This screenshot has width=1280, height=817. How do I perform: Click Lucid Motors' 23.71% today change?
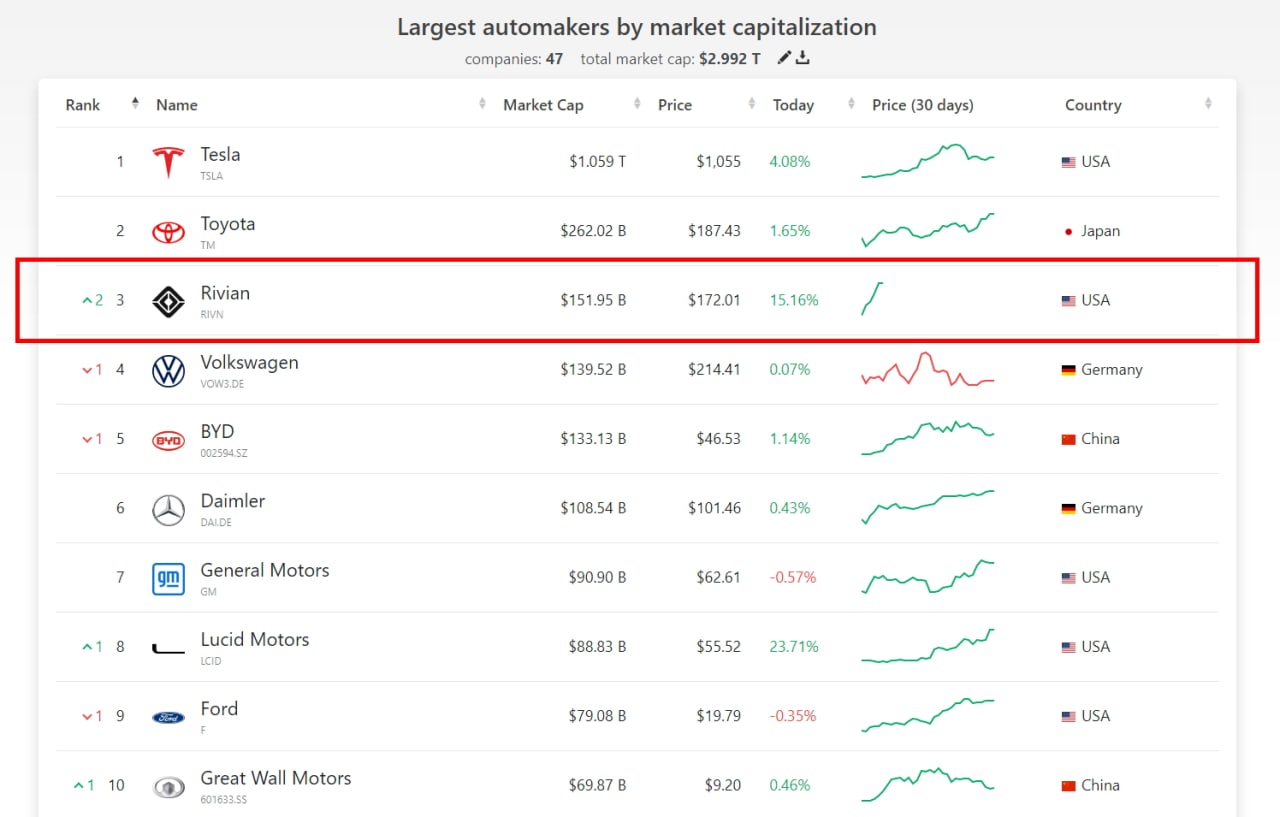pos(794,647)
